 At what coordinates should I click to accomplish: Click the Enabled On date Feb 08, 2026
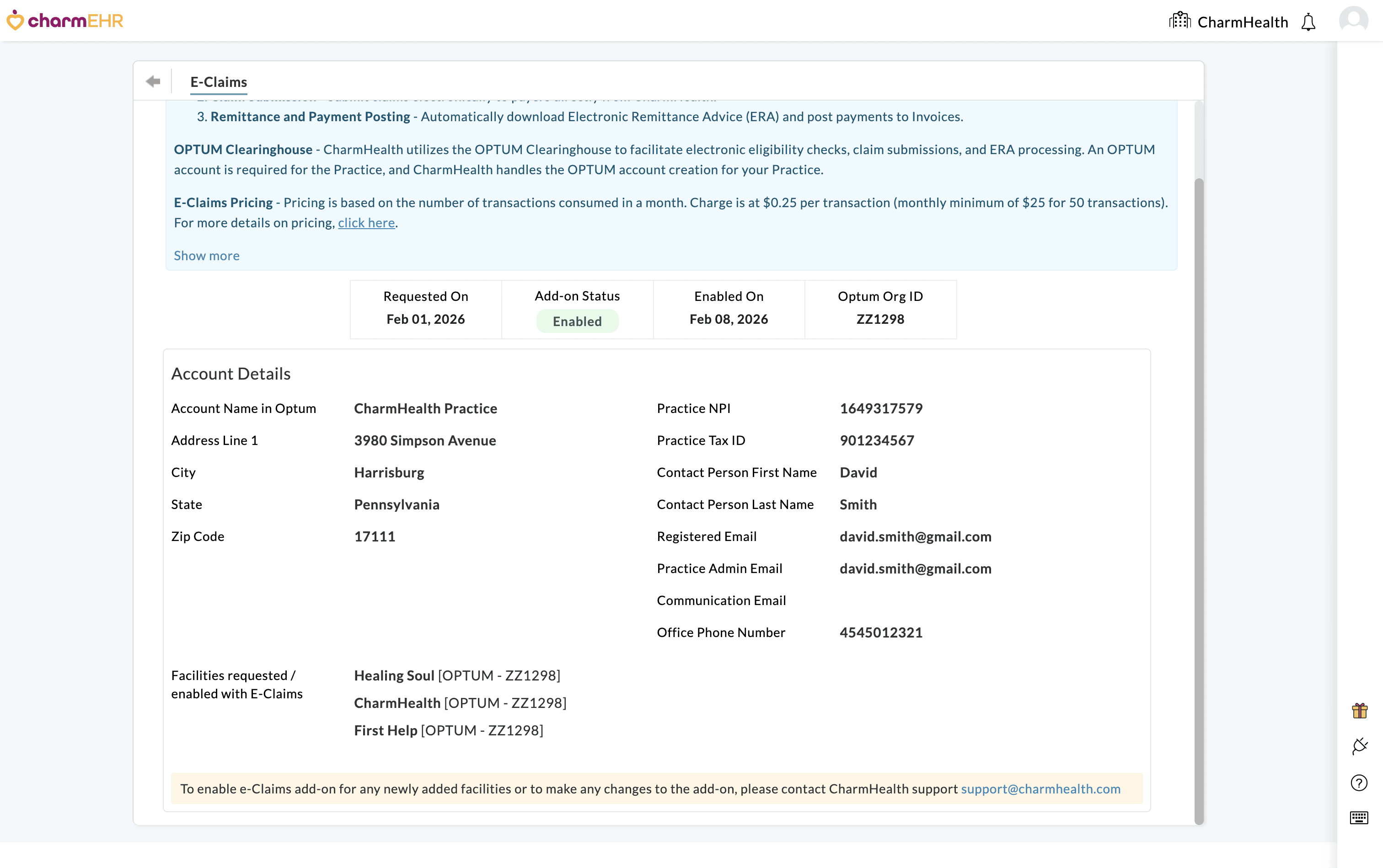[728, 319]
